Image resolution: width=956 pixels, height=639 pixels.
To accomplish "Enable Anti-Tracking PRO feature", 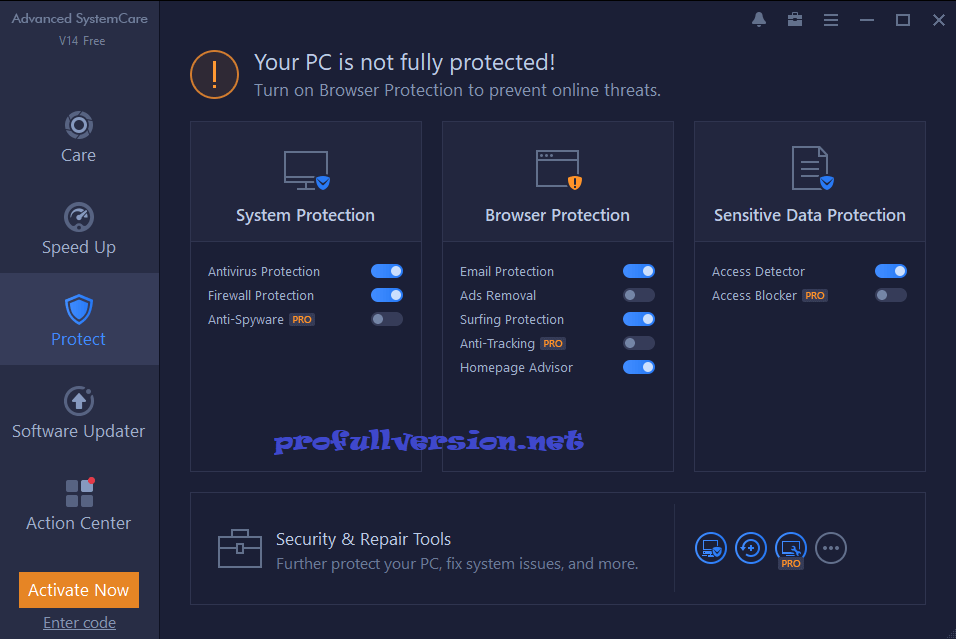I will (637, 342).
